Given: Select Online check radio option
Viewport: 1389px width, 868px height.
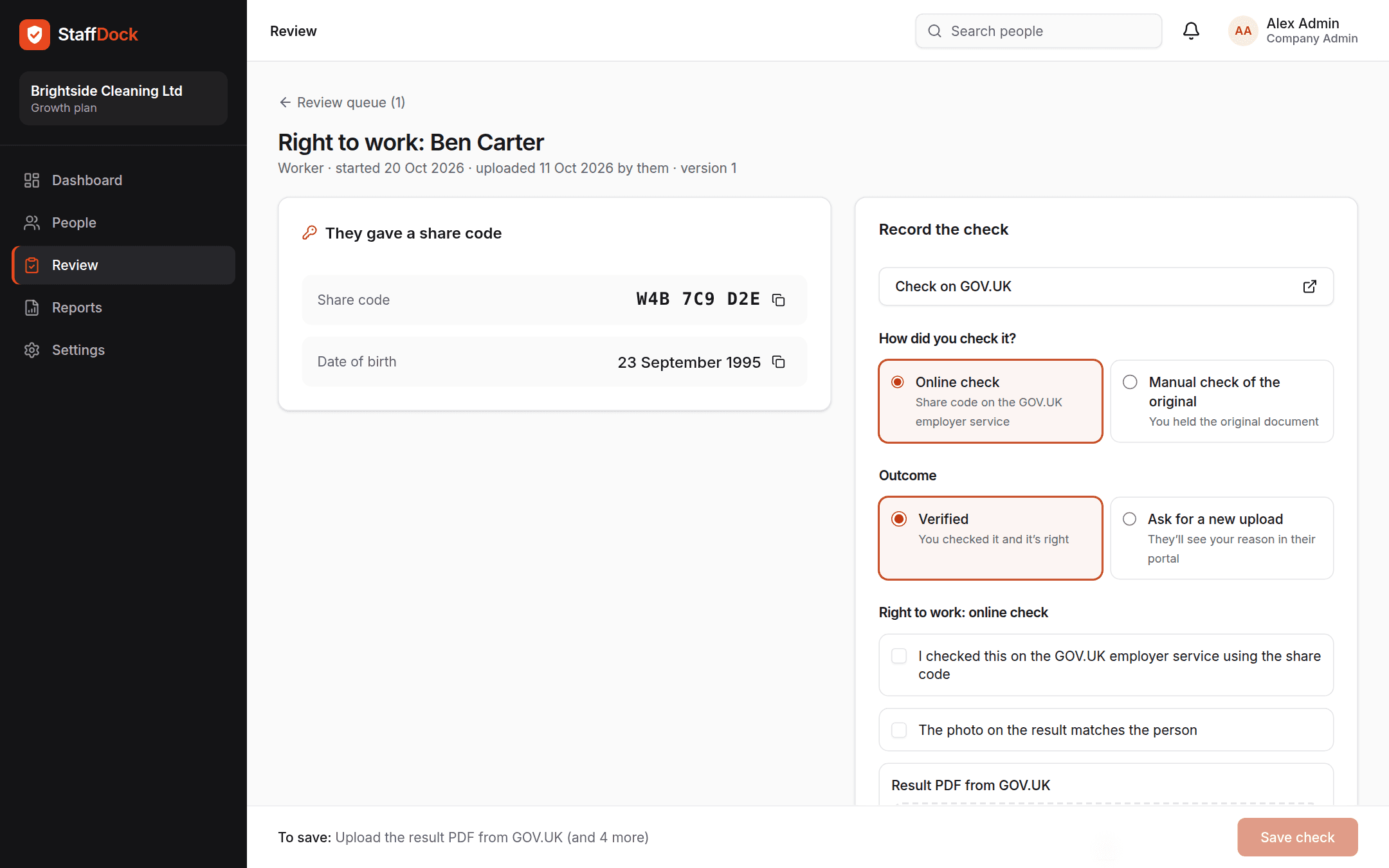Looking at the screenshot, I should (990, 401).
